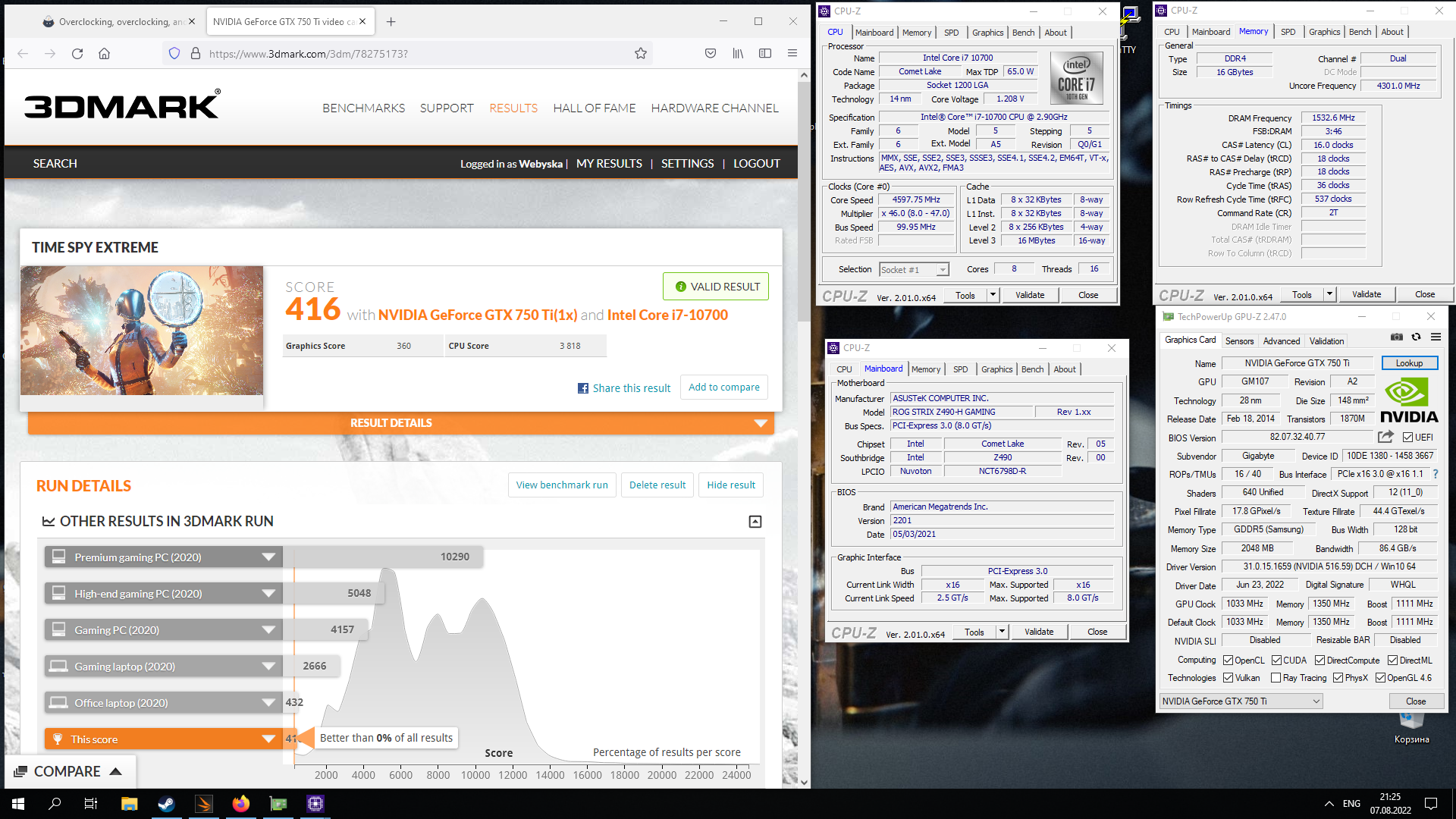Viewport: 1456px width, 819px height.
Task: Toggle PhysX checkbox in GPU-Z
Action: click(1338, 678)
